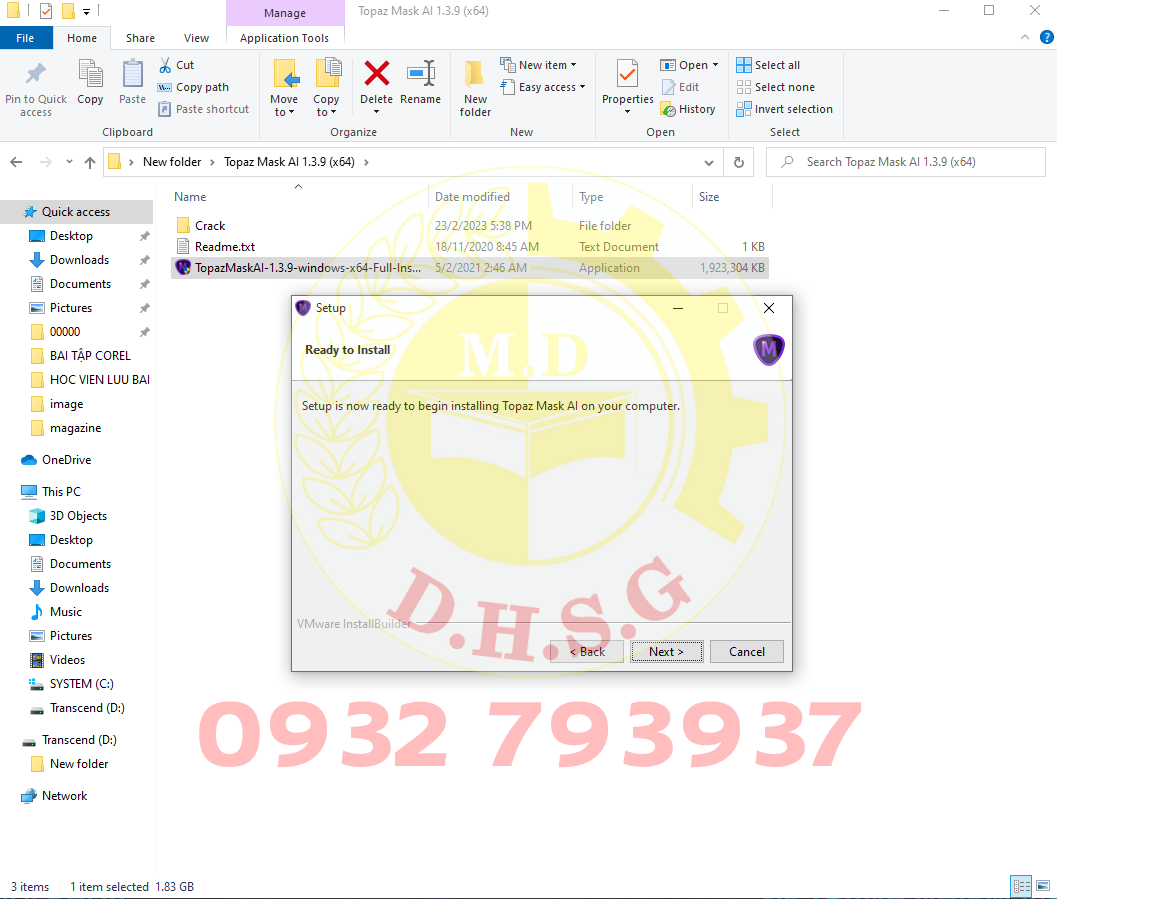1152x899 pixels.
Task: Click Quick access in sidebar
Action: tap(76, 212)
